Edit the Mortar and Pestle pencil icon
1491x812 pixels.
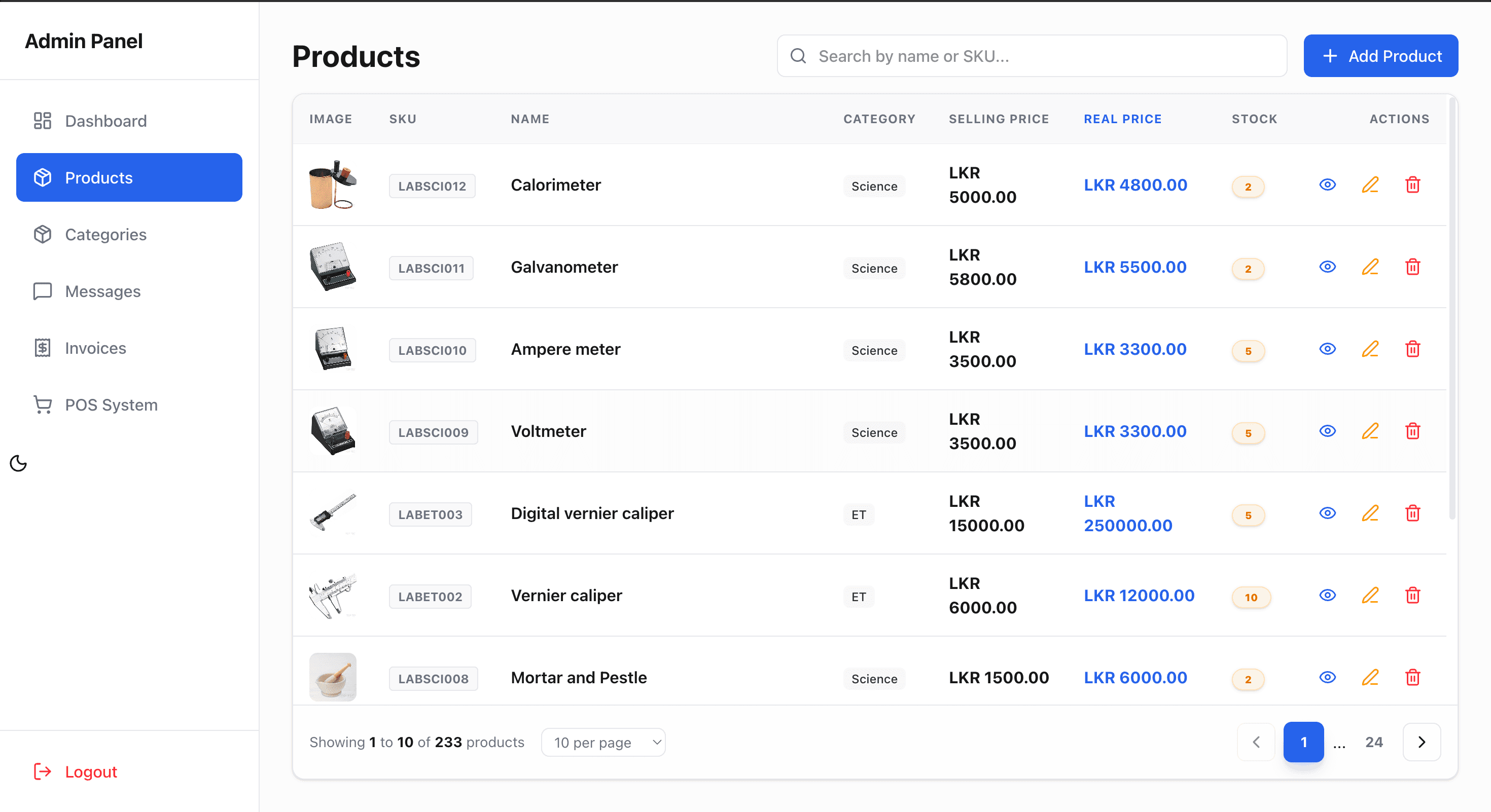(1370, 677)
